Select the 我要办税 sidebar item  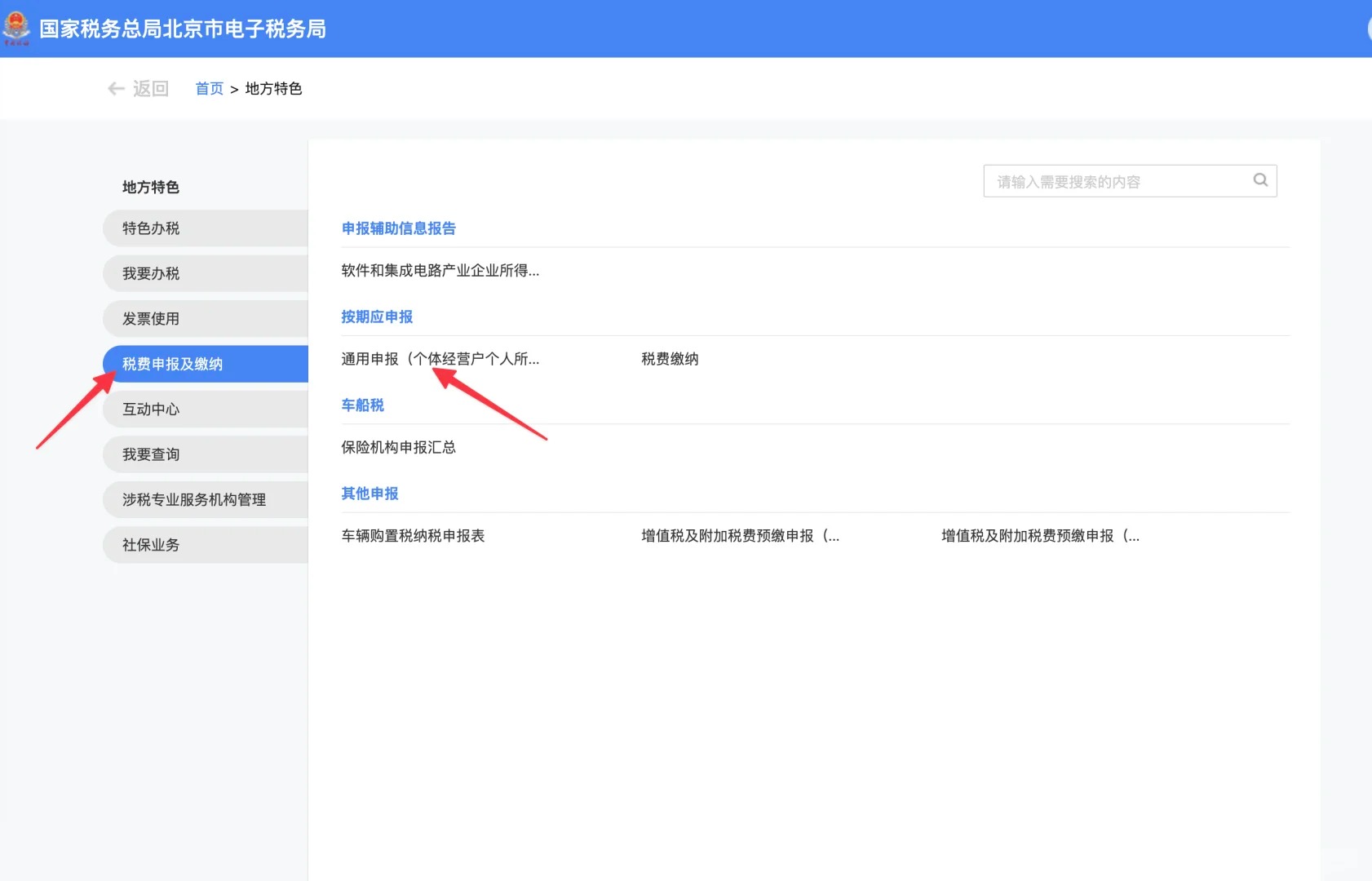pyautogui.click(x=206, y=273)
